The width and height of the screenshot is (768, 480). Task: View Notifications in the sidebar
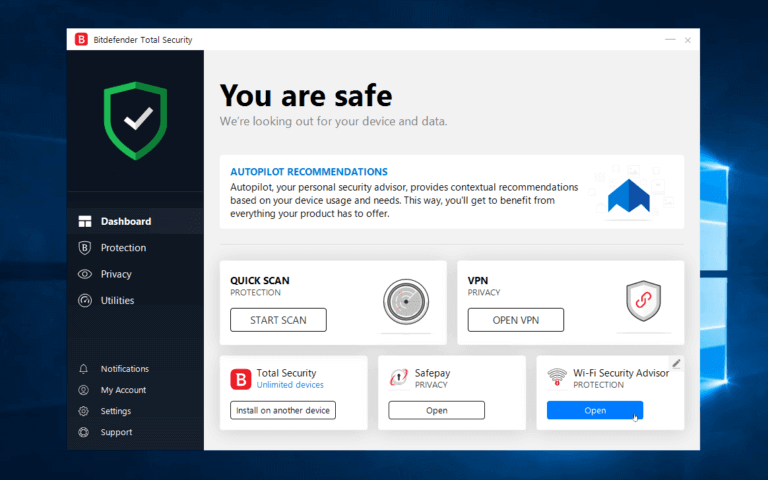coord(124,369)
